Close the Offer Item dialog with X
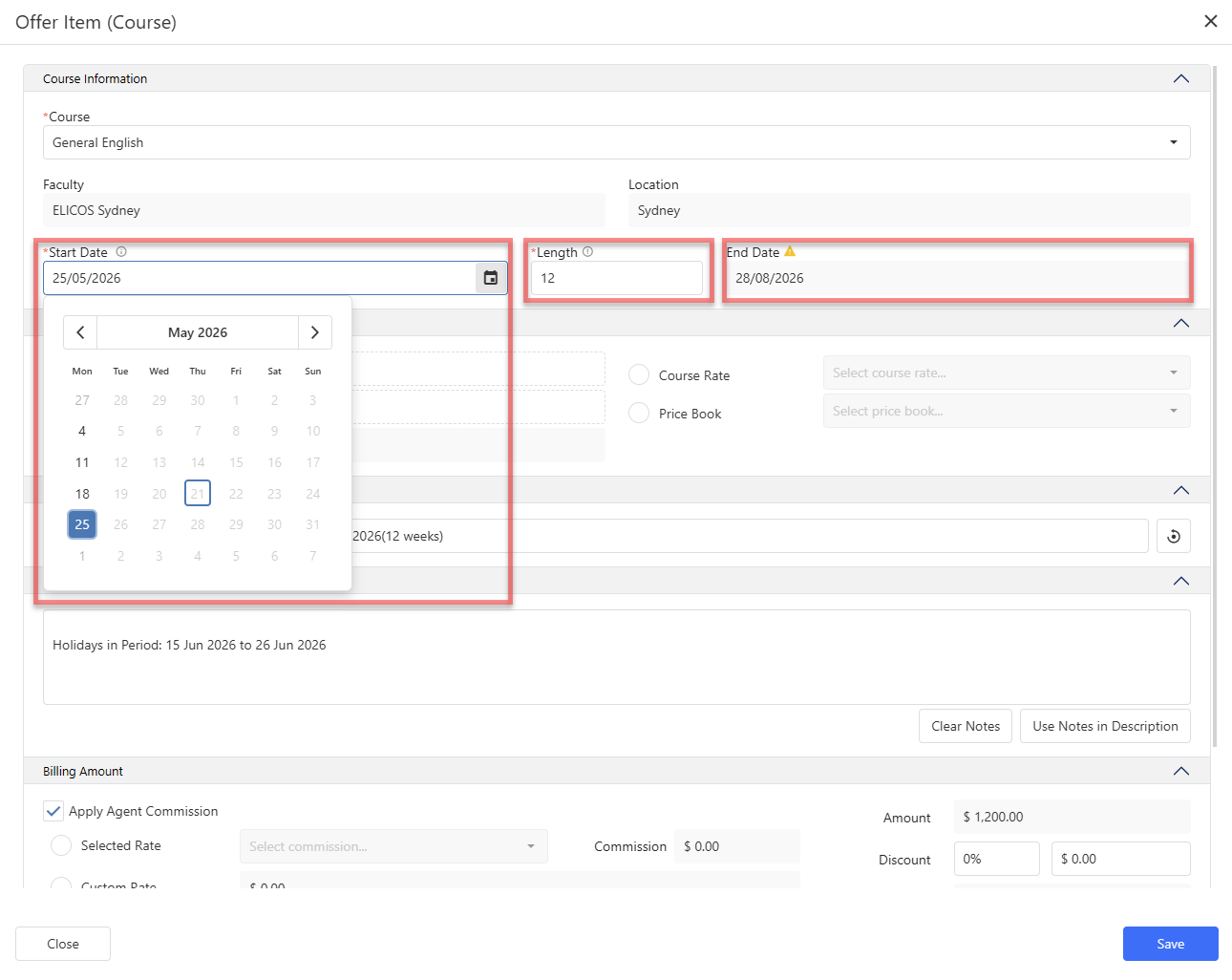 [x=1210, y=21]
